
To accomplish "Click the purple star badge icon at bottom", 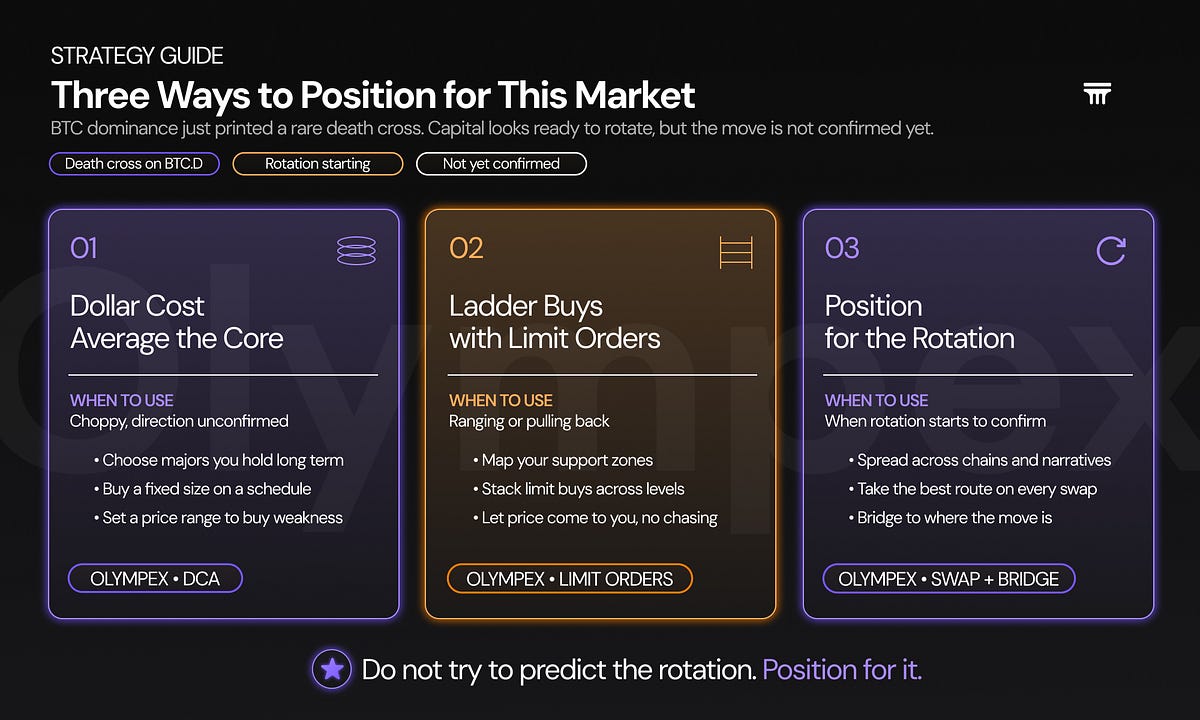I will pos(331,669).
